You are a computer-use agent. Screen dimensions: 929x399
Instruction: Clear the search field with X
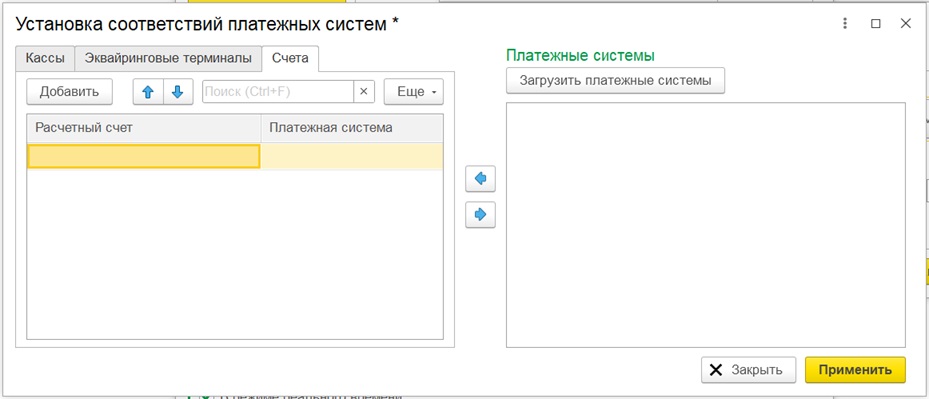point(364,92)
